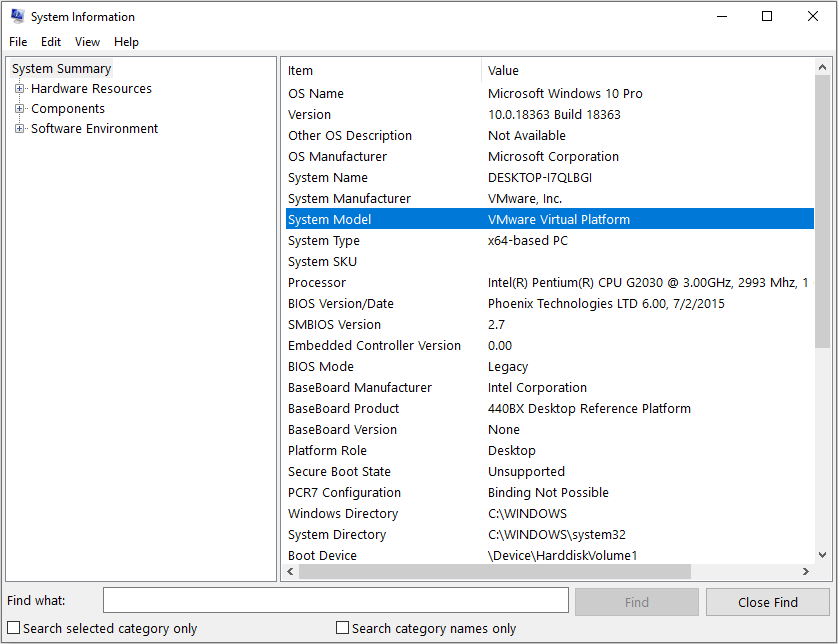Click the value Microsoft Windows 10 Pro
838x644 pixels.
565,94
